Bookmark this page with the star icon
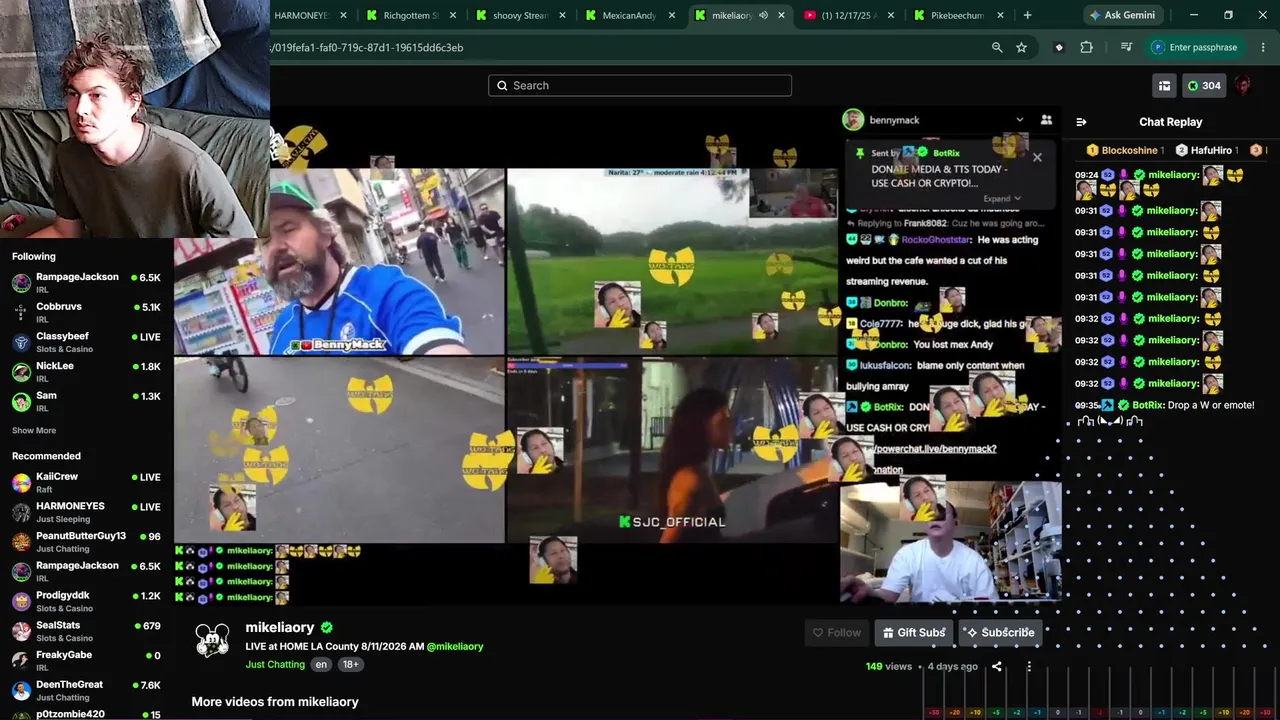The height and width of the screenshot is (720, 1280). (x=1021, y=47)
